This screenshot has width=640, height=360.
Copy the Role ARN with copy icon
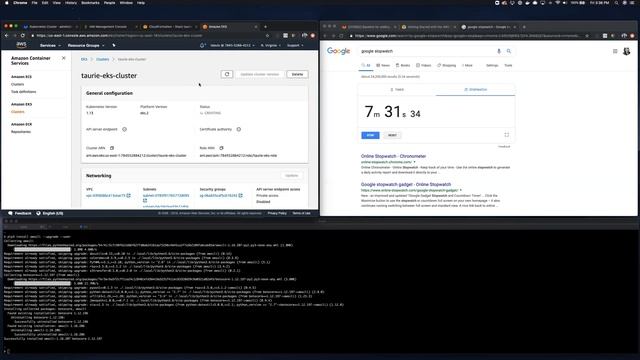click(x=221, y=148)
